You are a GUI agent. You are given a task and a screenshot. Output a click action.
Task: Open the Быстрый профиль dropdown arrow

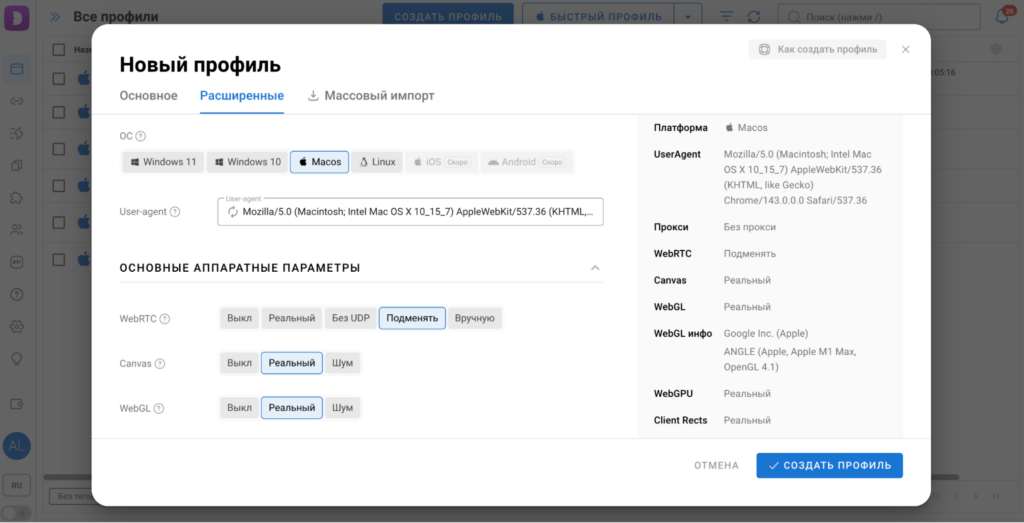coord(687,17)
